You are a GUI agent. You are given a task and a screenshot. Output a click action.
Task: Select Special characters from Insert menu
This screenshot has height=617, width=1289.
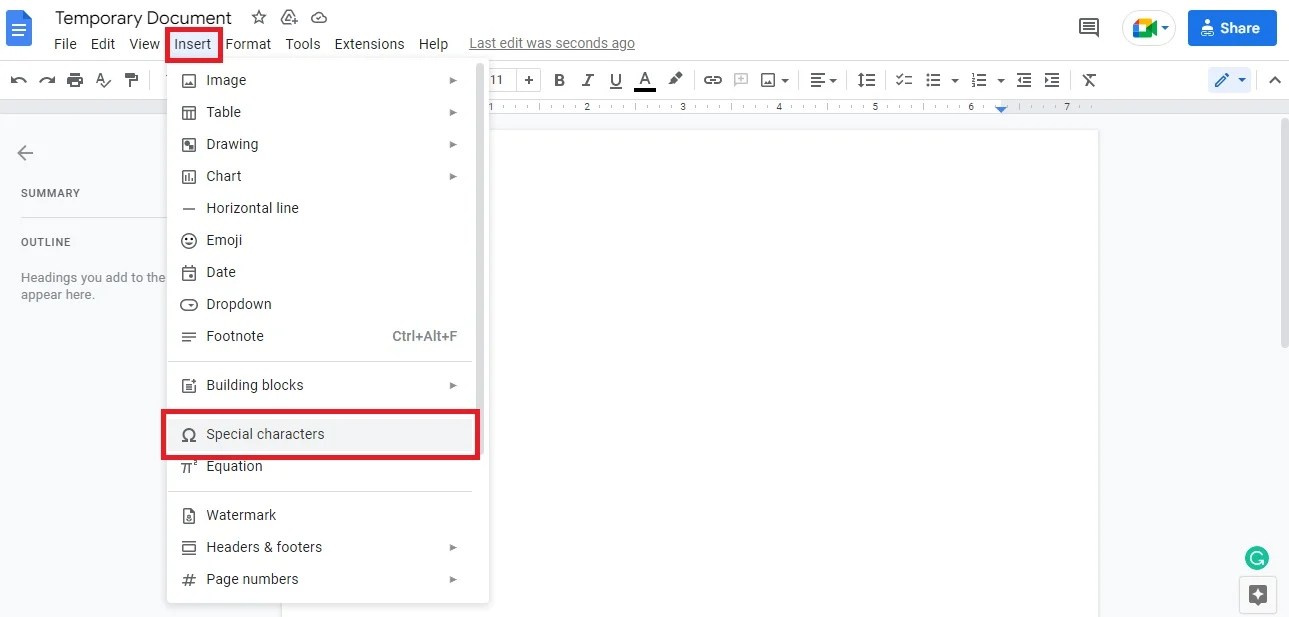point(265,434)
